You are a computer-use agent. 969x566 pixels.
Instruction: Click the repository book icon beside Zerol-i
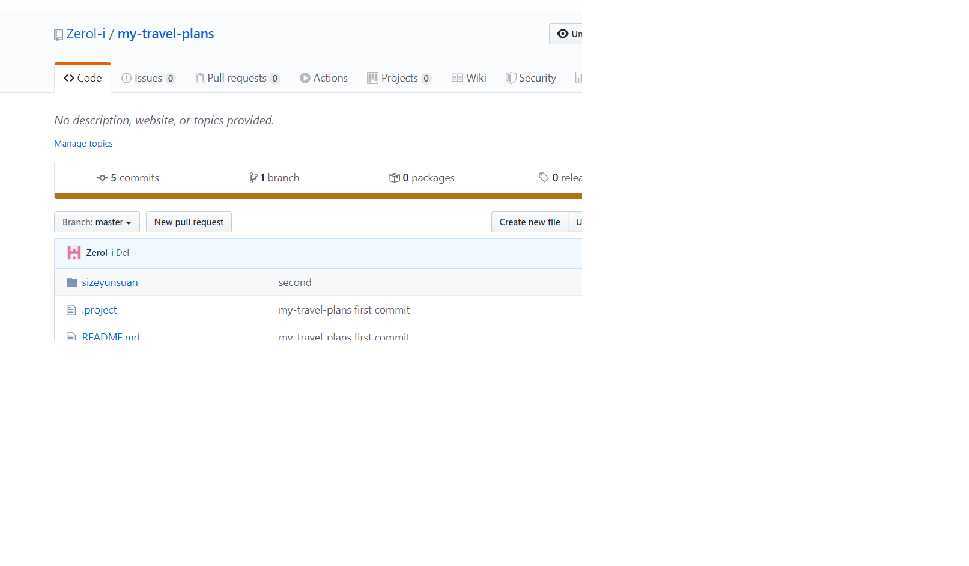58,35
